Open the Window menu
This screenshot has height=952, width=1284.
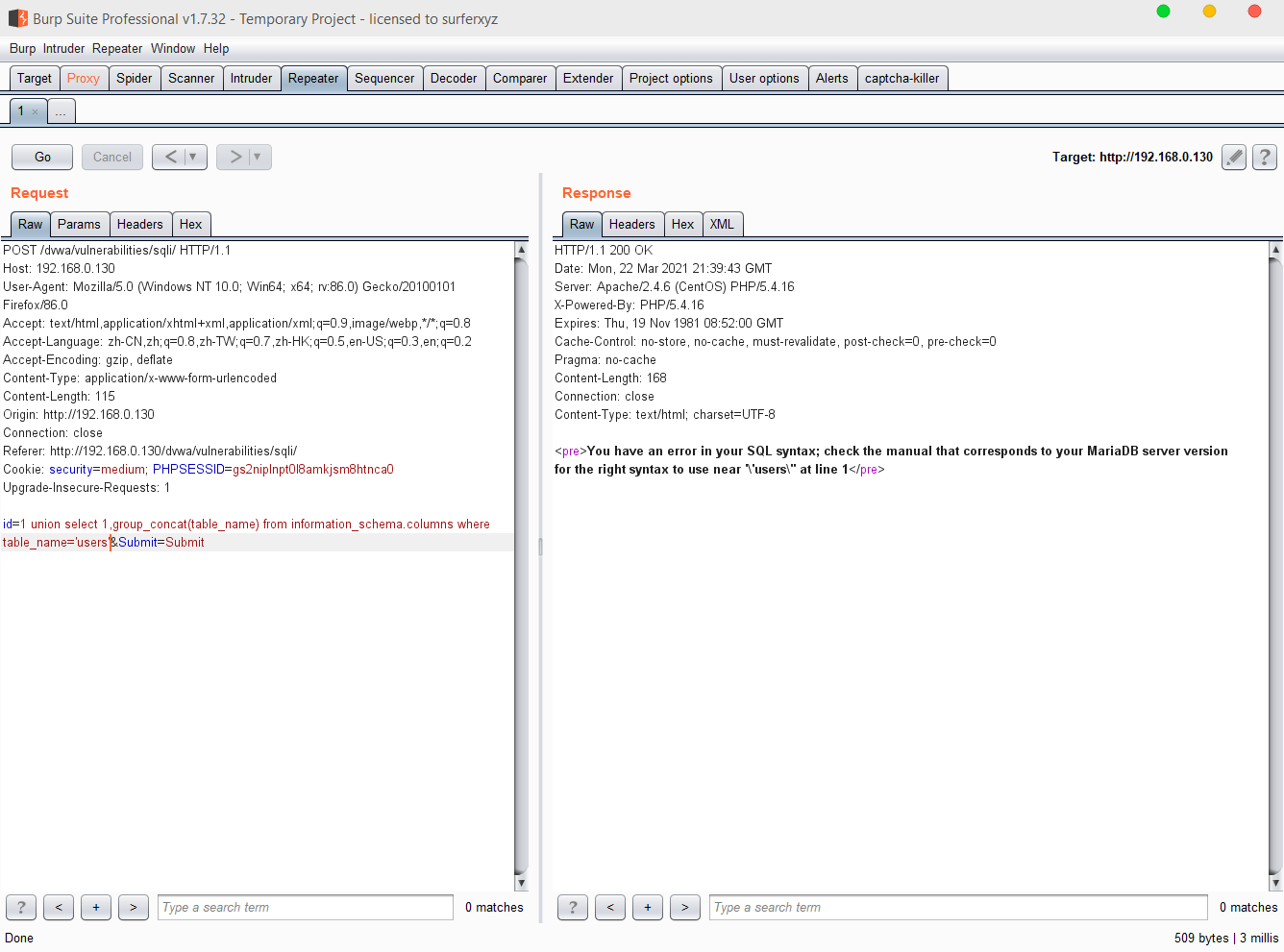tap(173, 48)
